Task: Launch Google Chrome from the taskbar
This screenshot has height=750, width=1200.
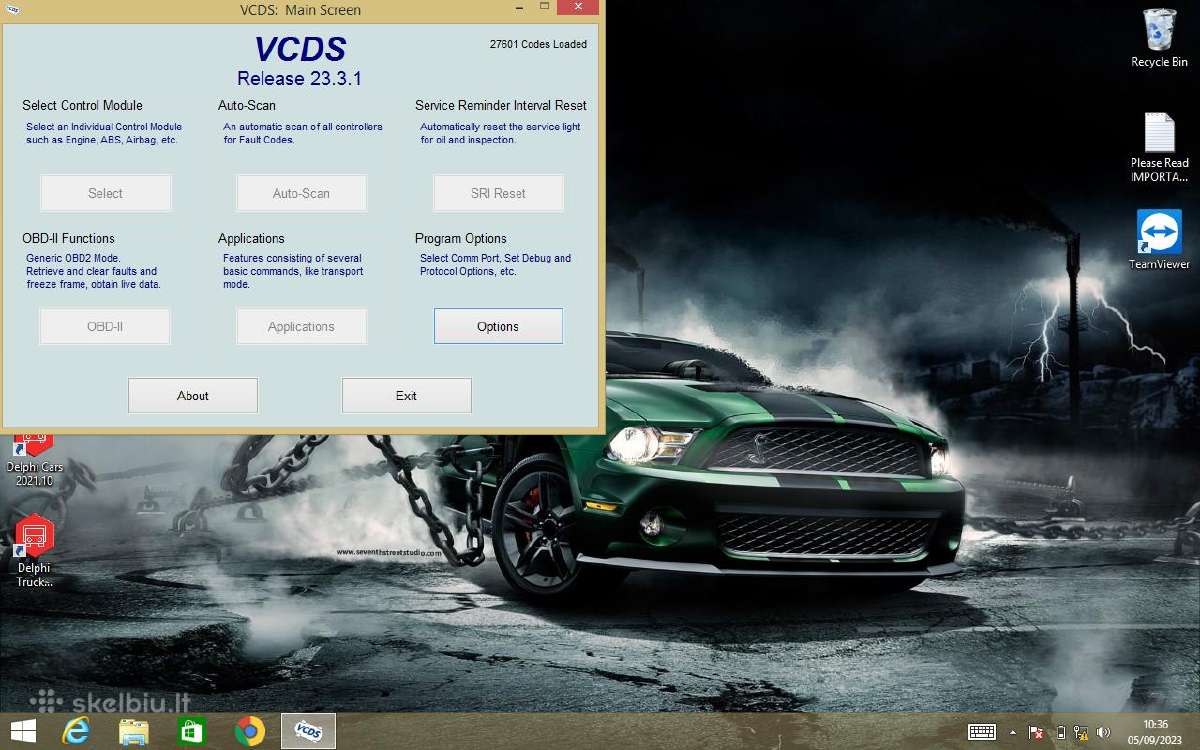Action: coord(250,731)
